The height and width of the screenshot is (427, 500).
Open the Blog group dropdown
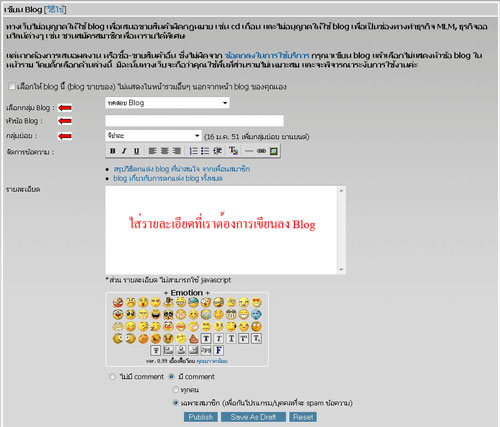[167, 103]
